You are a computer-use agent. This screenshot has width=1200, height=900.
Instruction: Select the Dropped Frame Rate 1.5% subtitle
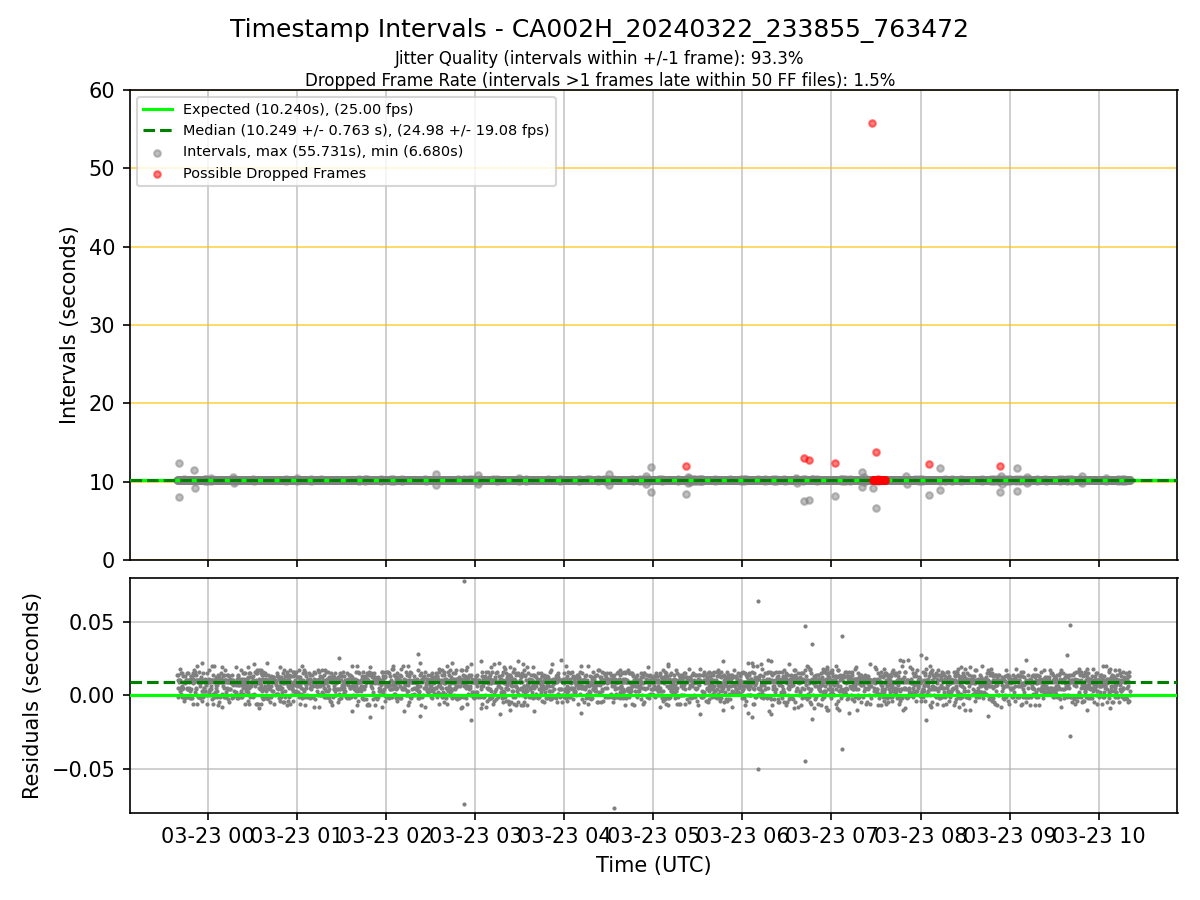pos(599,80)
